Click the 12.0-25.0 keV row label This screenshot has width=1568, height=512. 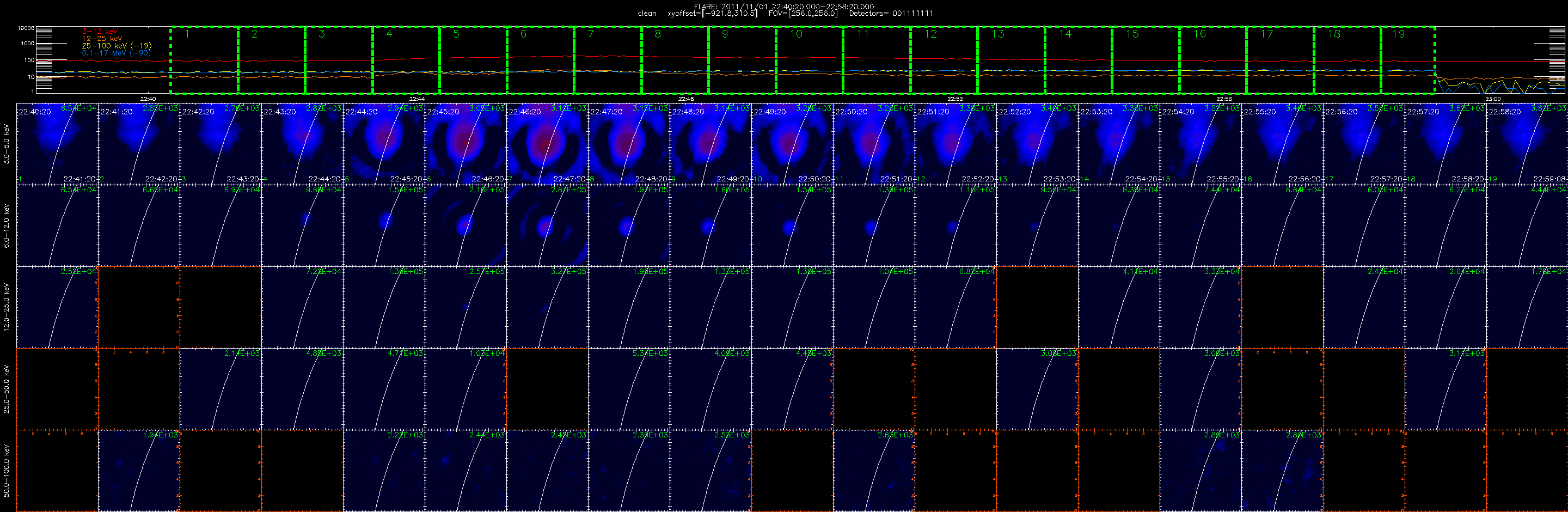coord(7,307)
